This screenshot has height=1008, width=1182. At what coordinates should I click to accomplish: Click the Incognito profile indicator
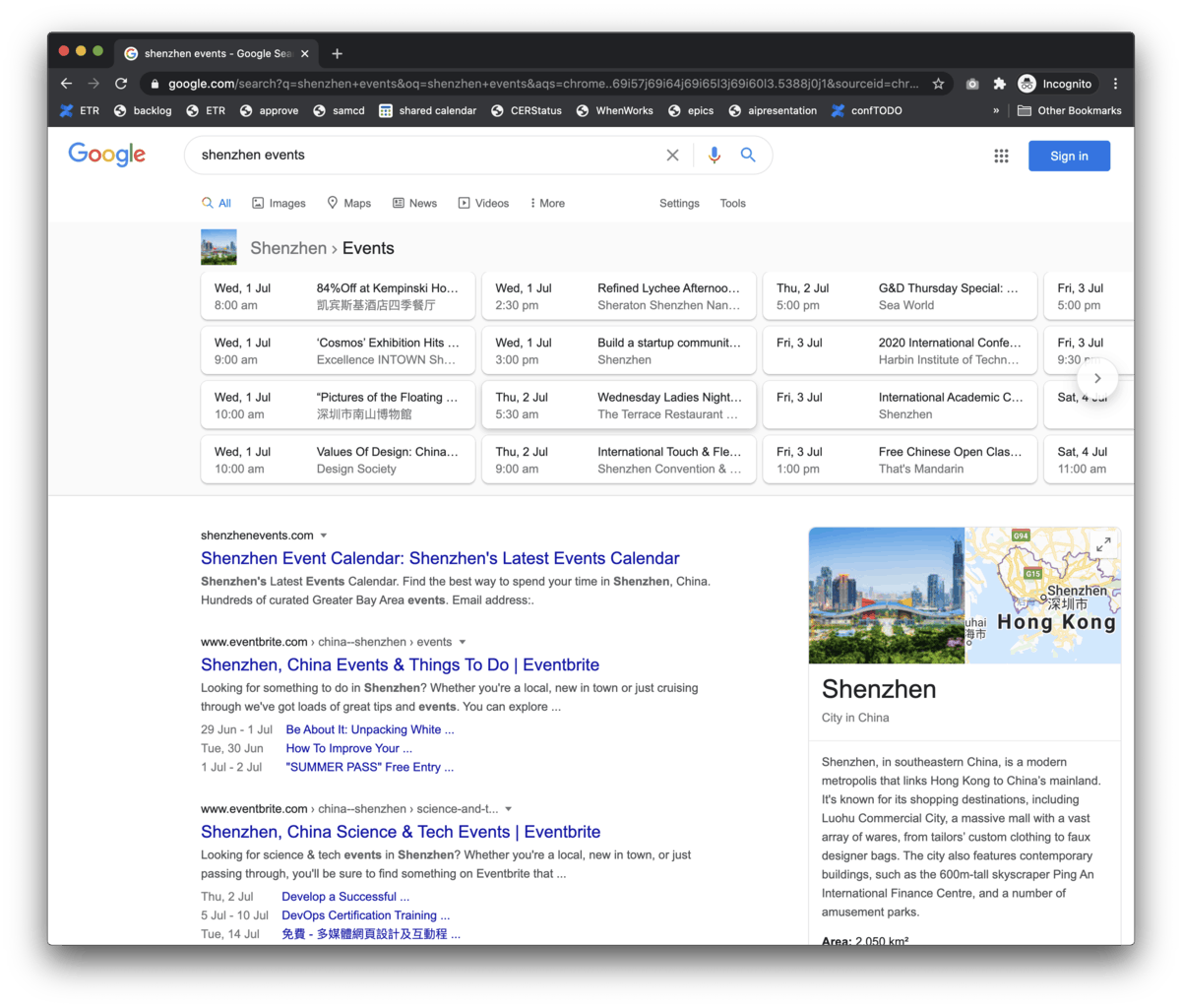coord(1057,84)
